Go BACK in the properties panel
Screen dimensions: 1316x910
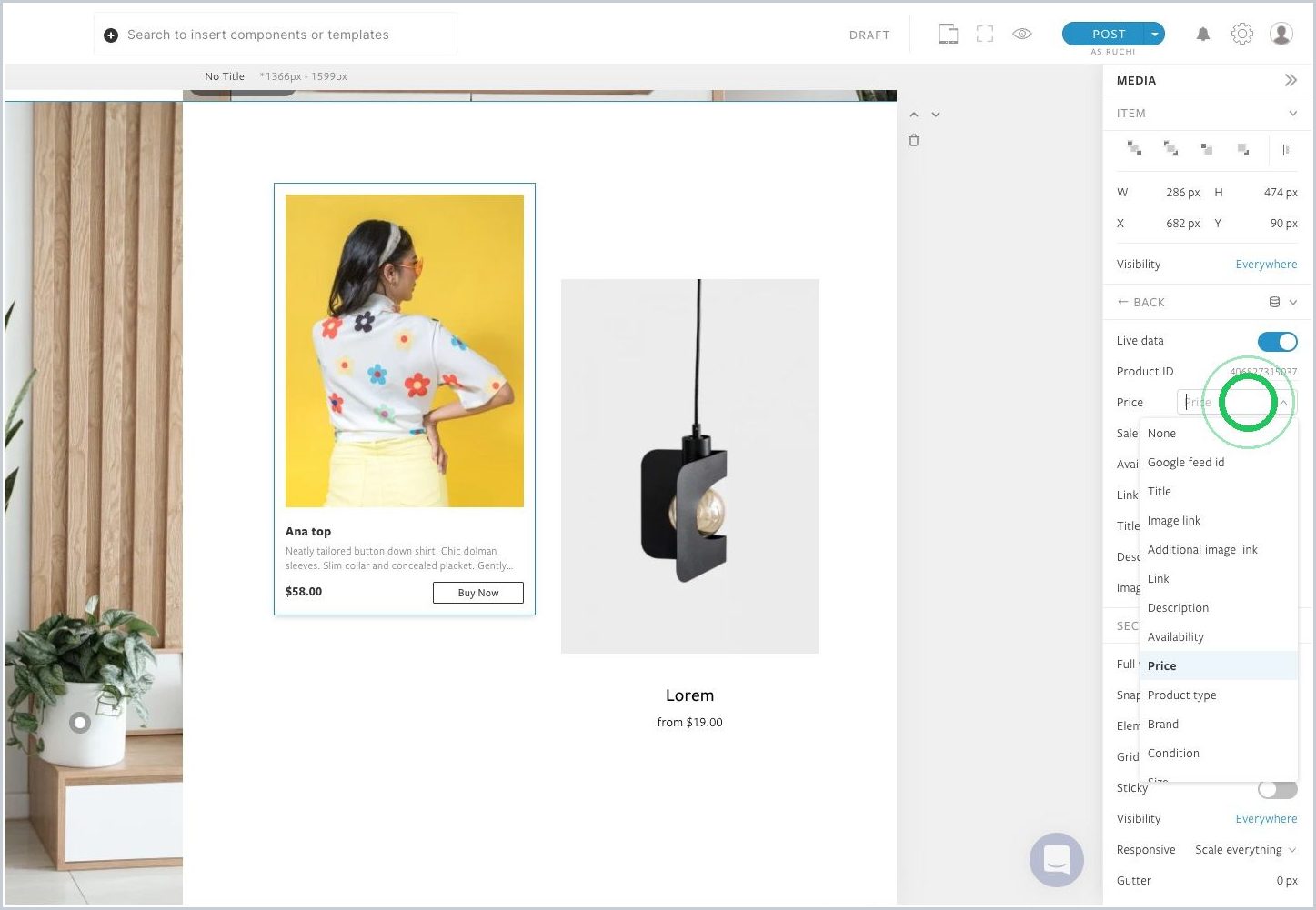tap(1141, 302)
